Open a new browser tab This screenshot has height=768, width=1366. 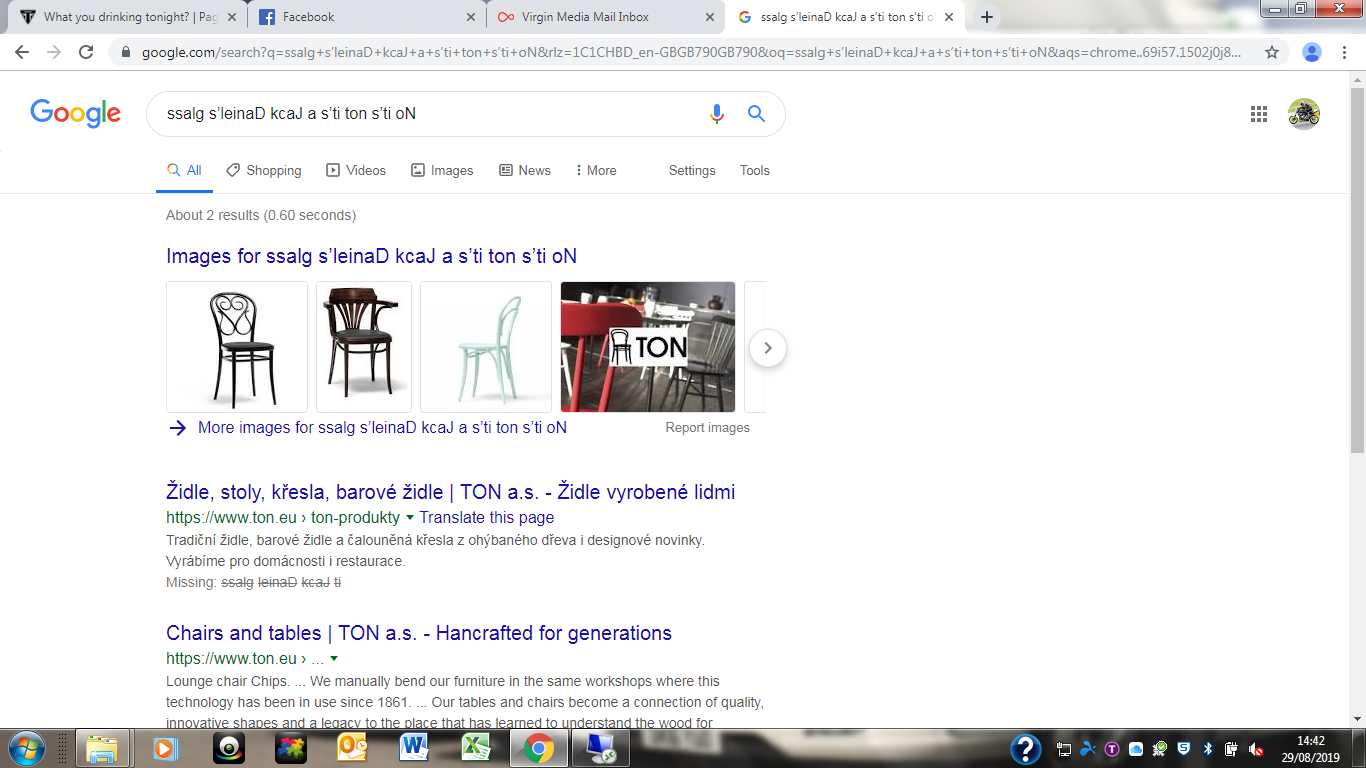tap(987, 17)
